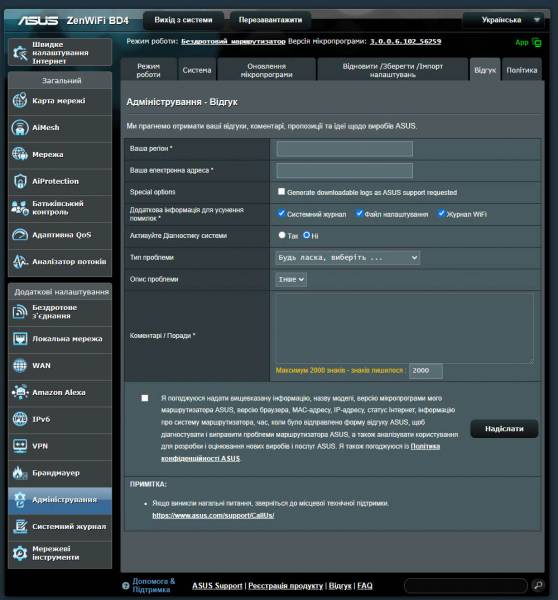The height and width of the screenshot is (600, 558).
Task: Open the asus.com support CallUs link
Action: pos(213,515)
